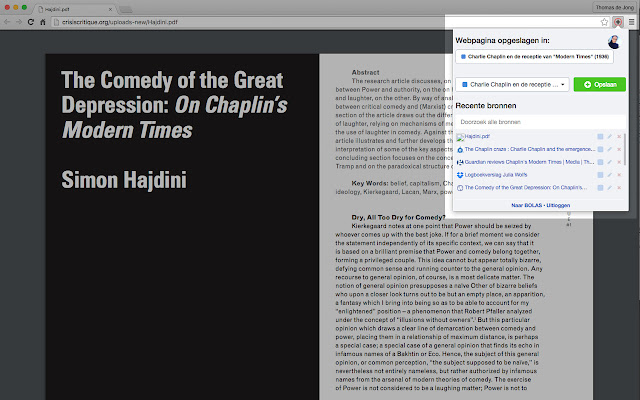Screen dimensions: 640x400
Task: Click the Uitloggen link
Action: point(558,205)
